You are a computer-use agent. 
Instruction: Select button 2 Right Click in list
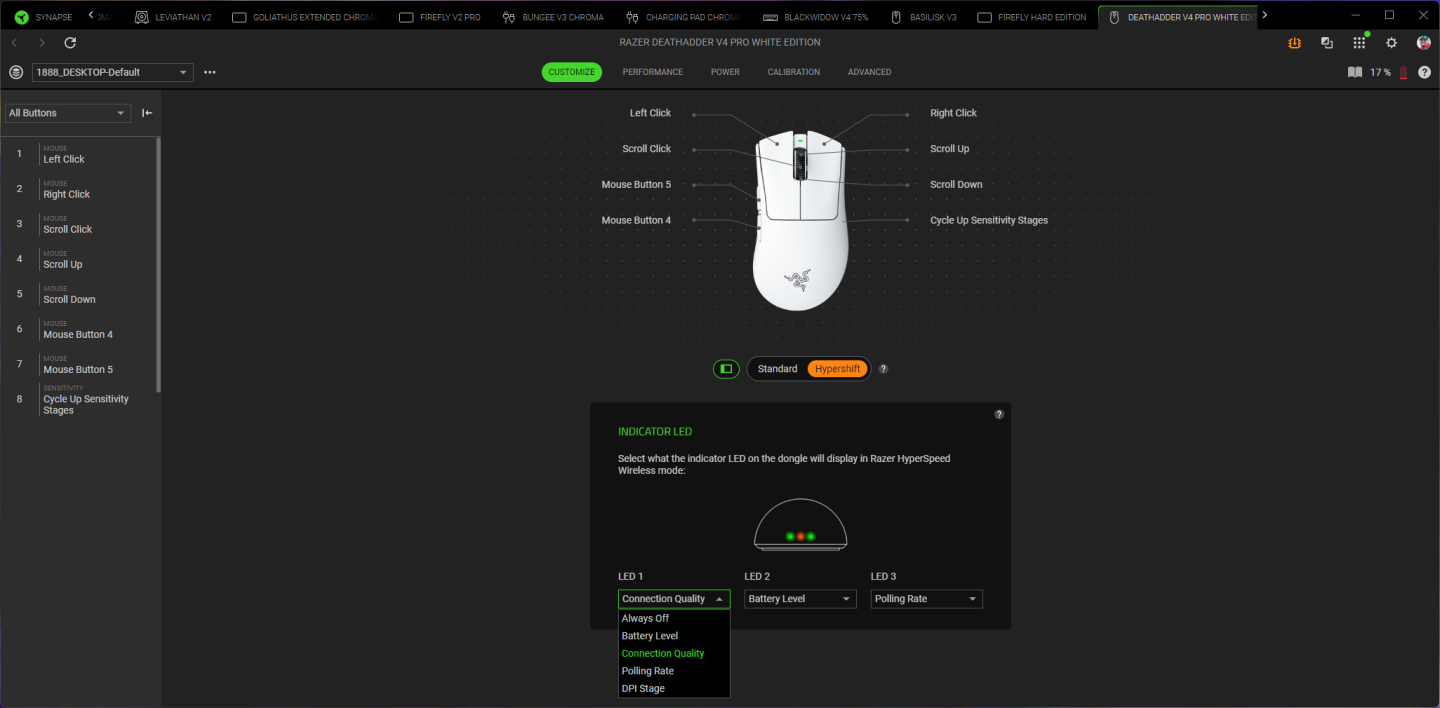pos(78,189)
